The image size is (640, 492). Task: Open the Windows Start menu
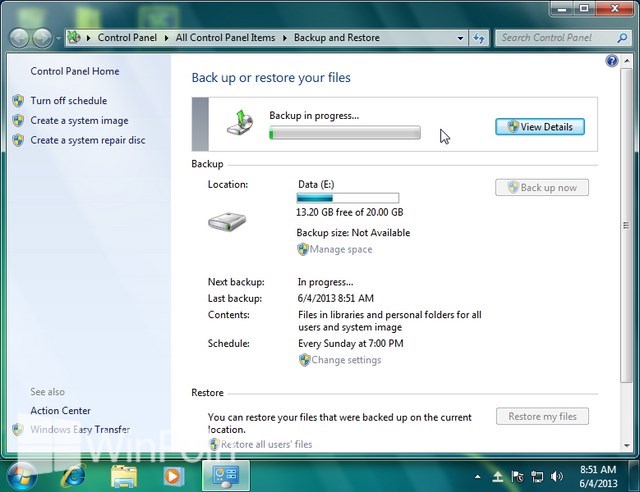click(x=21, y=476)
